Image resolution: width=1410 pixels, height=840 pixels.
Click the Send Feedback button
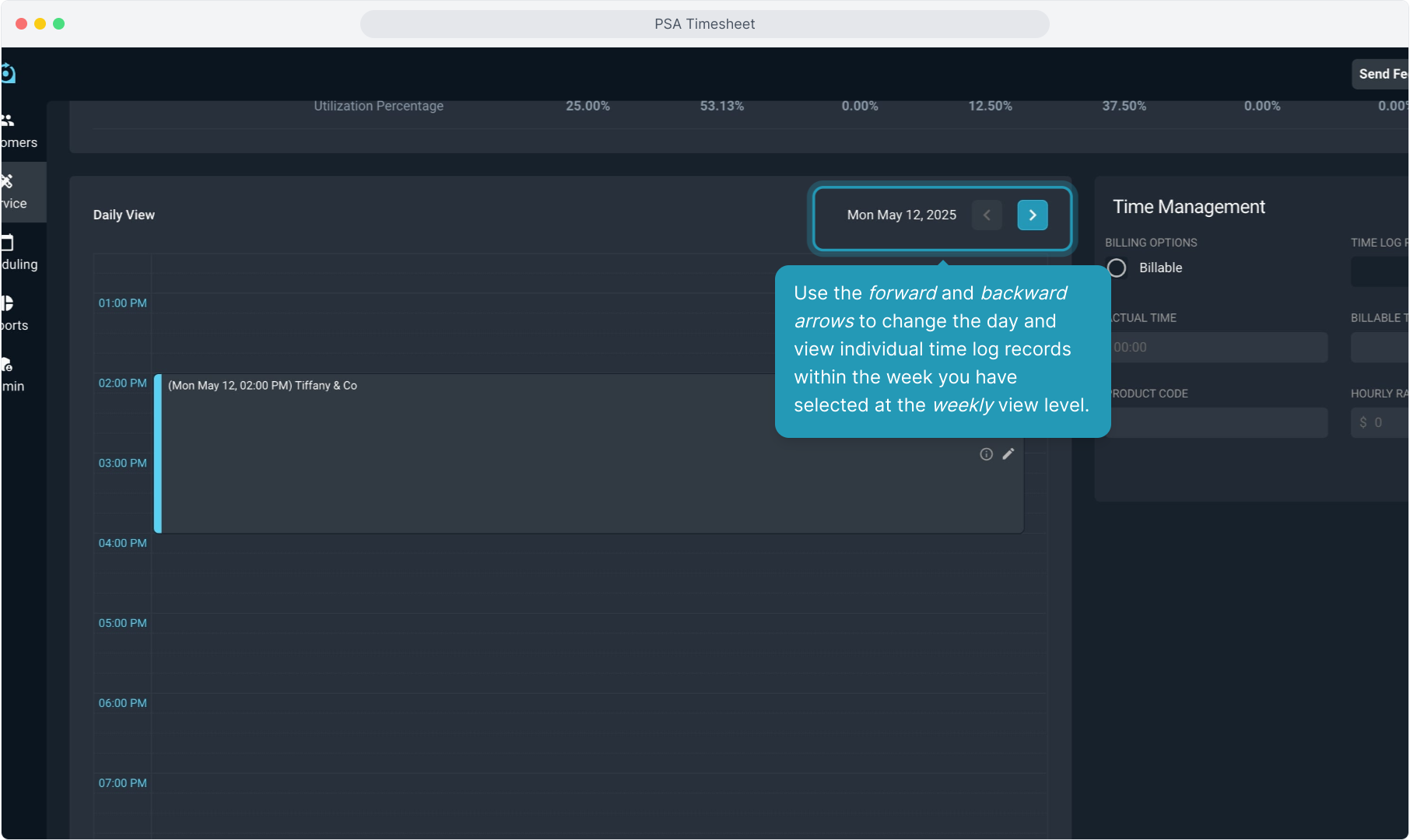point(1382,74)
